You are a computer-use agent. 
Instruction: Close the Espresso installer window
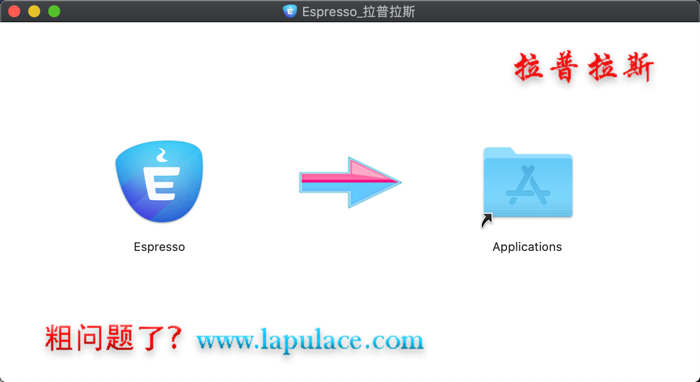14,11
